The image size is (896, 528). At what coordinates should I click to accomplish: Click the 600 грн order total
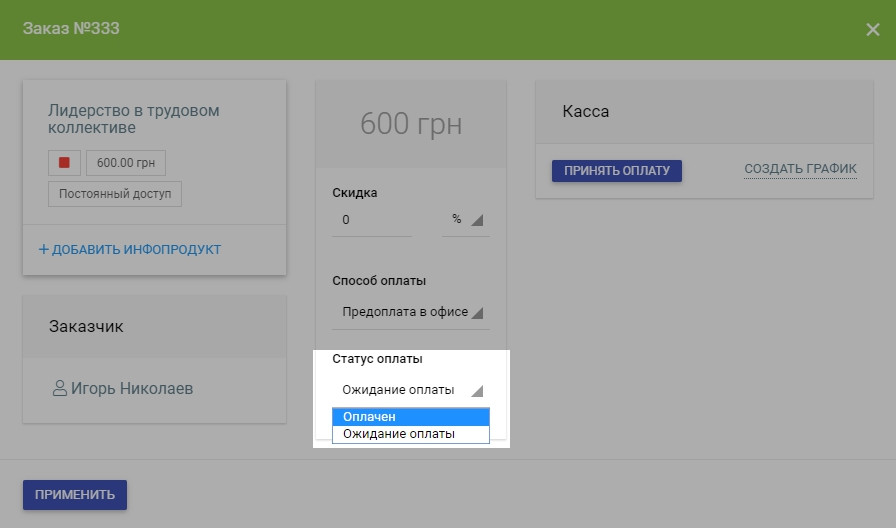click(x=411, y=124)
